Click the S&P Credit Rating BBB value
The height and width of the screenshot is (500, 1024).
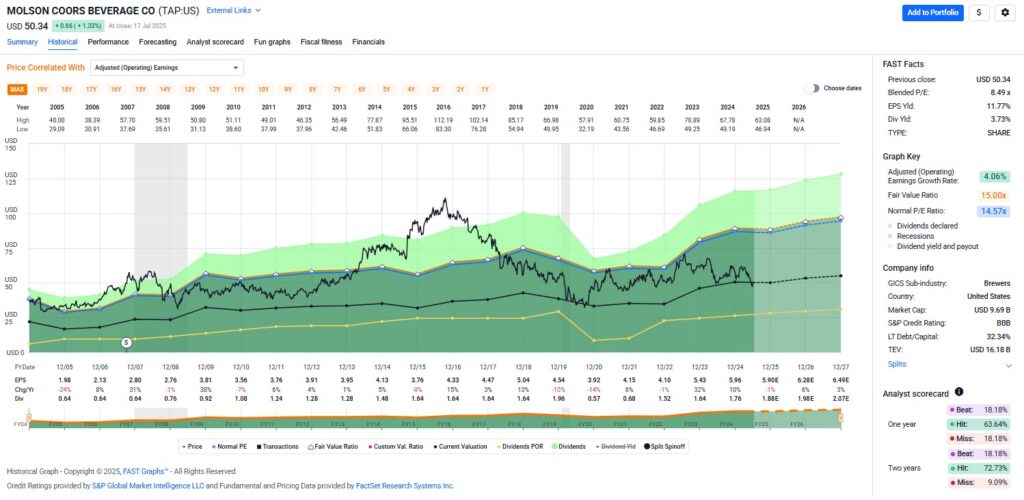tap(1004, 323)
